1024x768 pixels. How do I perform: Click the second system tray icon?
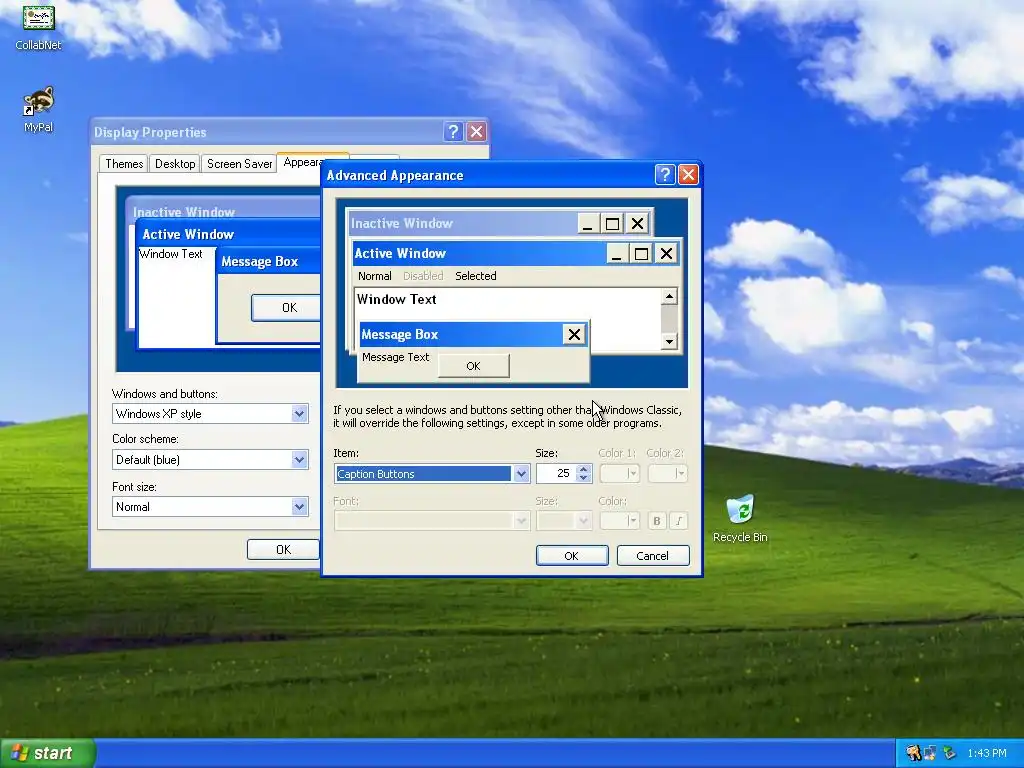[930, 753]
